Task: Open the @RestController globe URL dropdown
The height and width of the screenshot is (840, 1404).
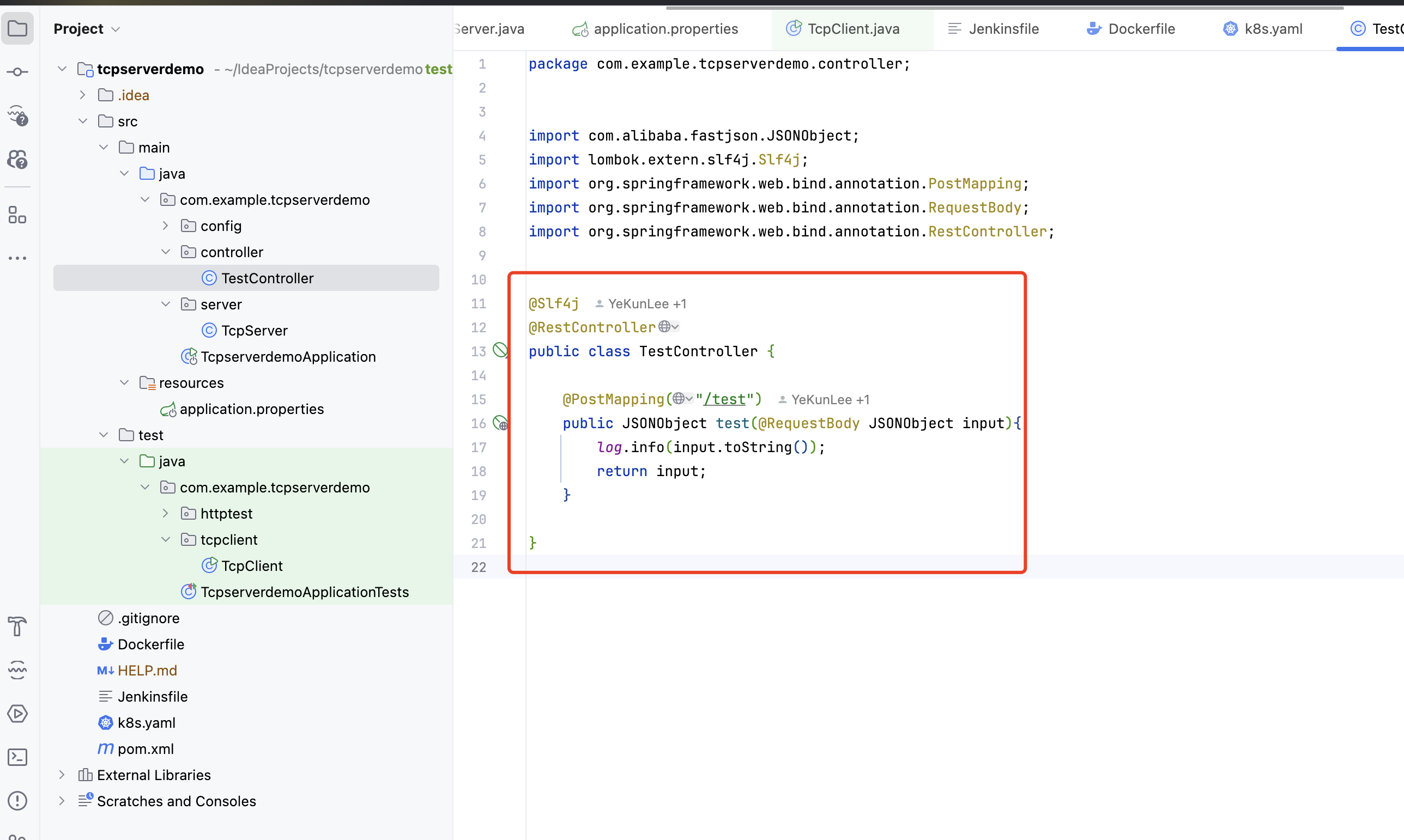Action: coord(668,327)
